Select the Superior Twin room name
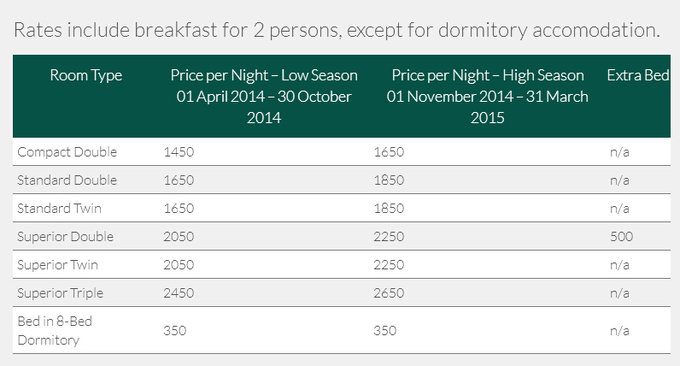Image resolution: width=680 pixels, height=366 pixels. [58, 265]
